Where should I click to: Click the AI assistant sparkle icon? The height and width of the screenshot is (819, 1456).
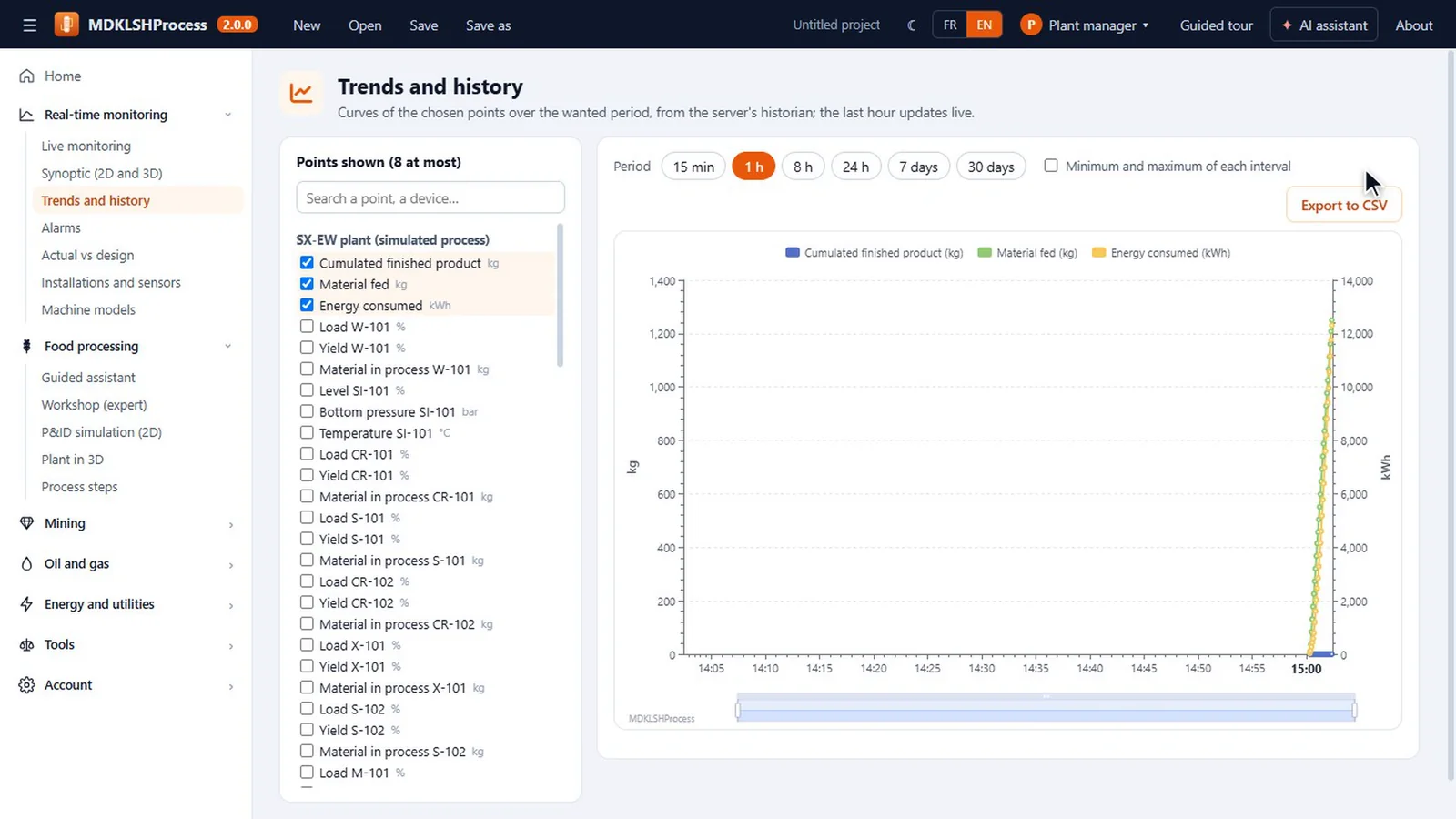point(1287,25)
